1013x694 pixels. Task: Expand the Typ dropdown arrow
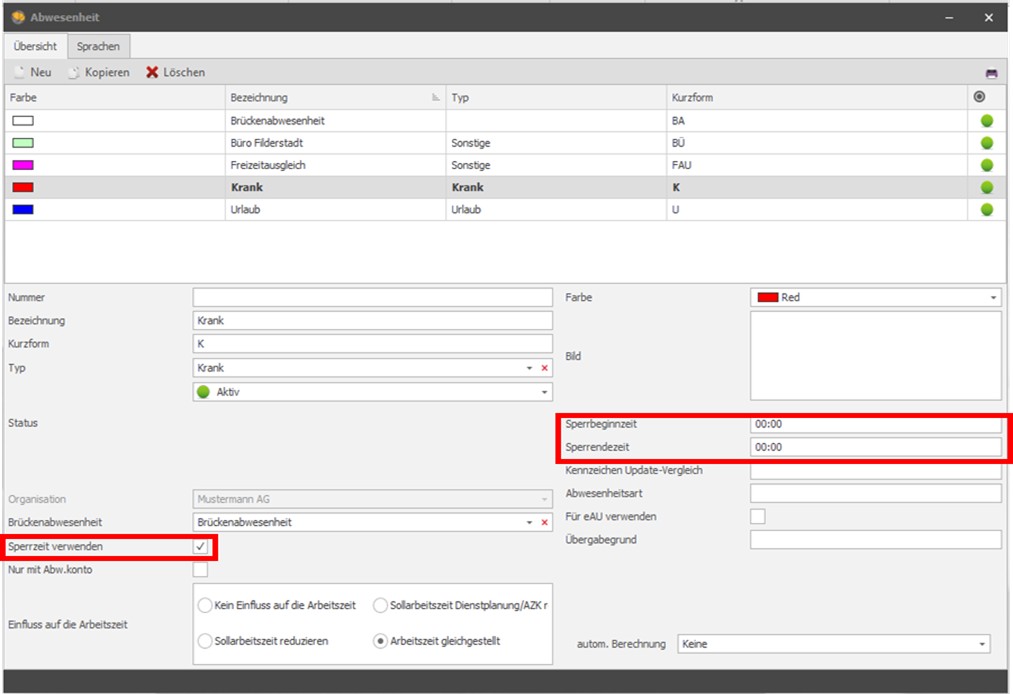pyautogui.click(x=529, y=368)
